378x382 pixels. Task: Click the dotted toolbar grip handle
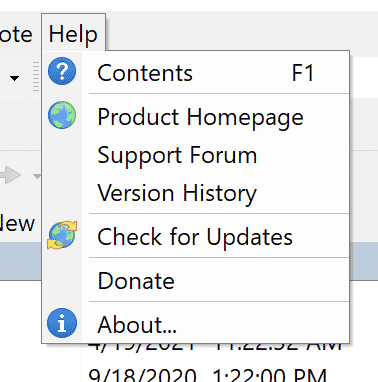[x=36, y=76]
